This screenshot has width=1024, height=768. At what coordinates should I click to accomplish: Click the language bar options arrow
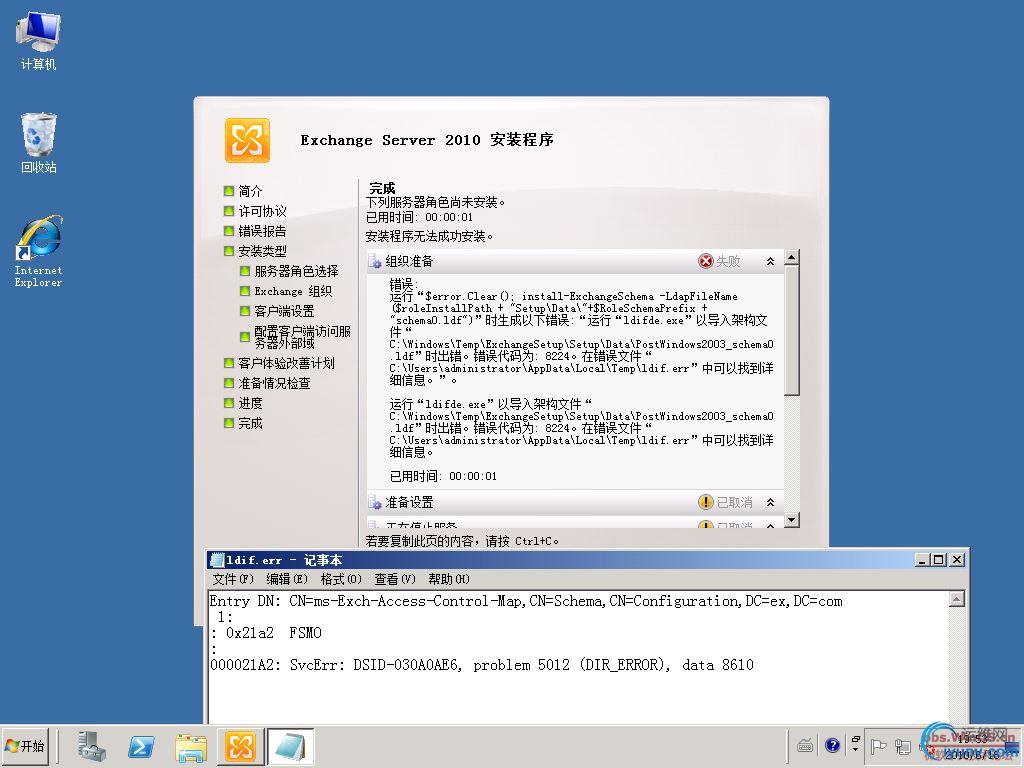click(856, 749)
